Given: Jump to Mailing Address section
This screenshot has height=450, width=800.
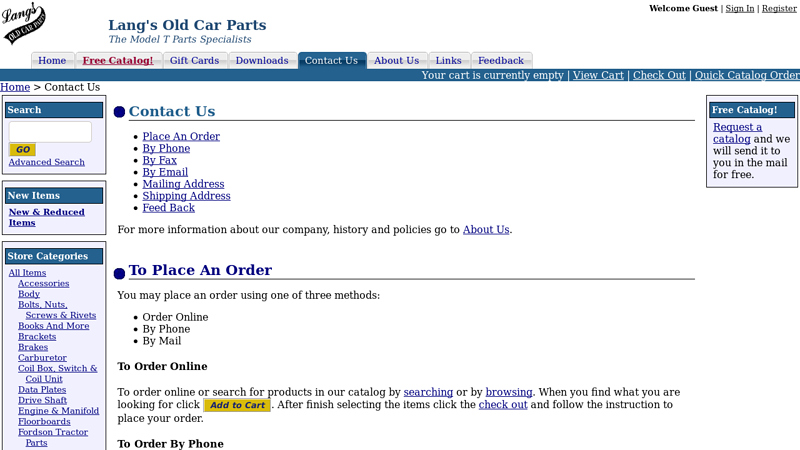Looking at the screenshot, I should click(x=183, y=184).
